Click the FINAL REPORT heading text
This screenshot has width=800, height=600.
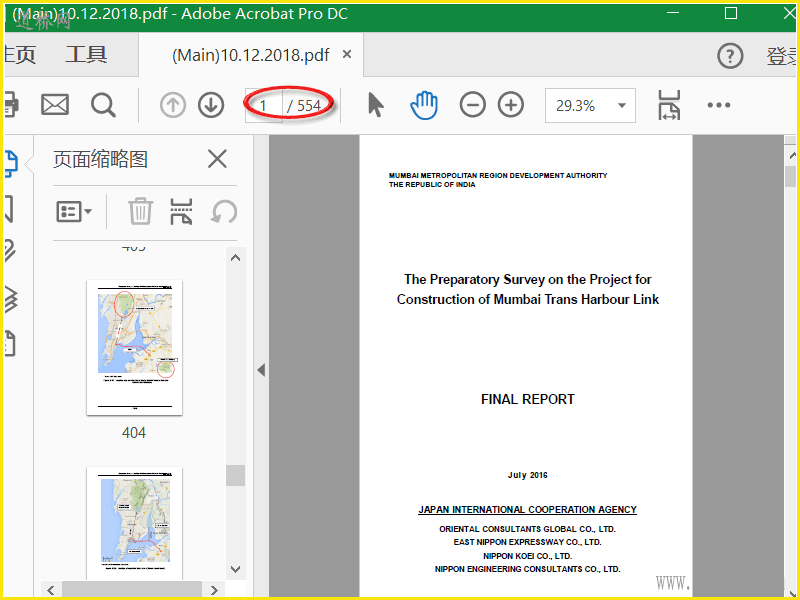(528, 399)
